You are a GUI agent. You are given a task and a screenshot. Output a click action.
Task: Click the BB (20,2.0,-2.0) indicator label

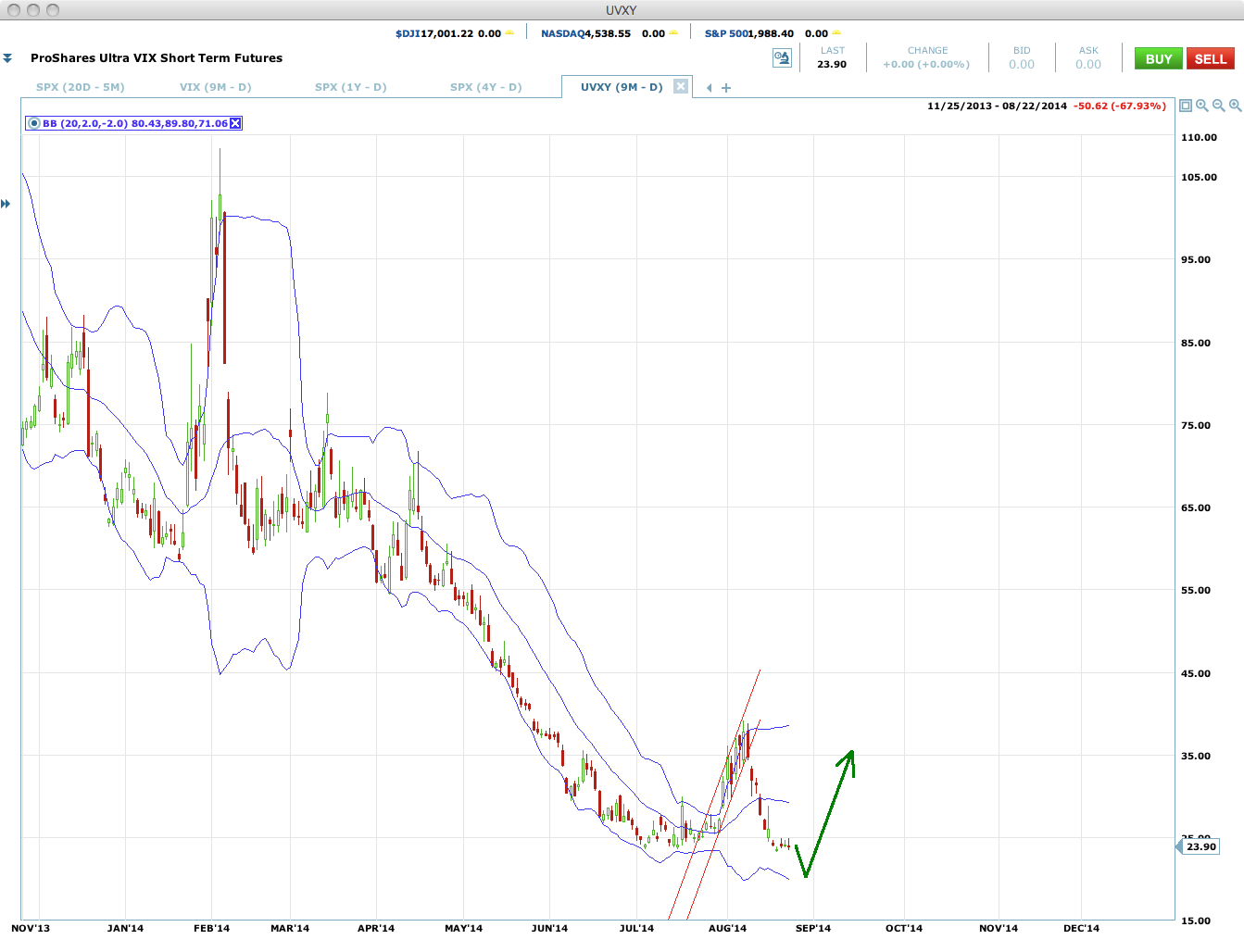pyautogui.click(x=135, y=123)
